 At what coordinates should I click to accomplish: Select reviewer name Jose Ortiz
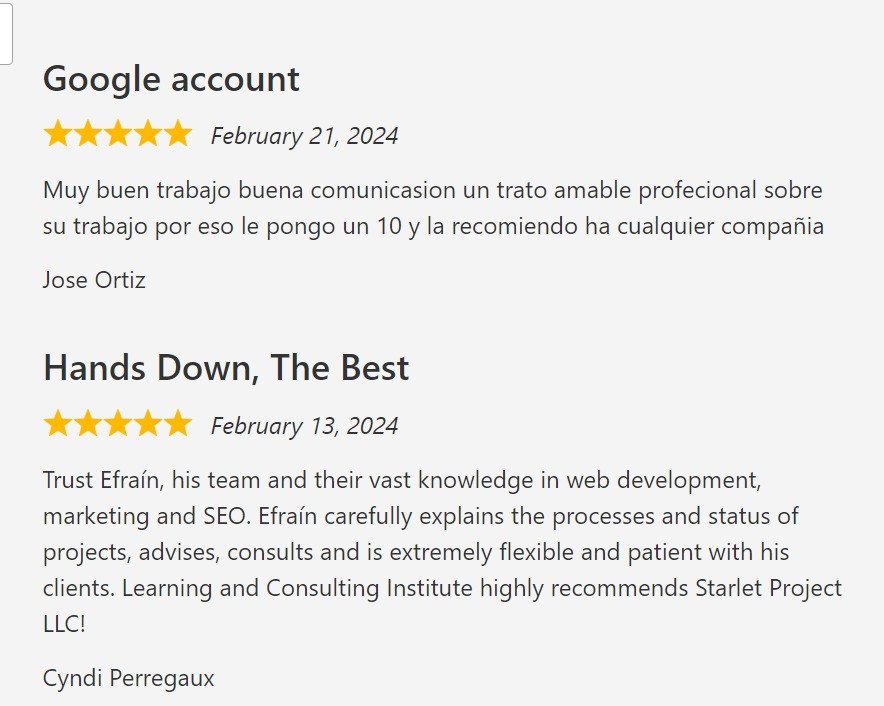94,280
